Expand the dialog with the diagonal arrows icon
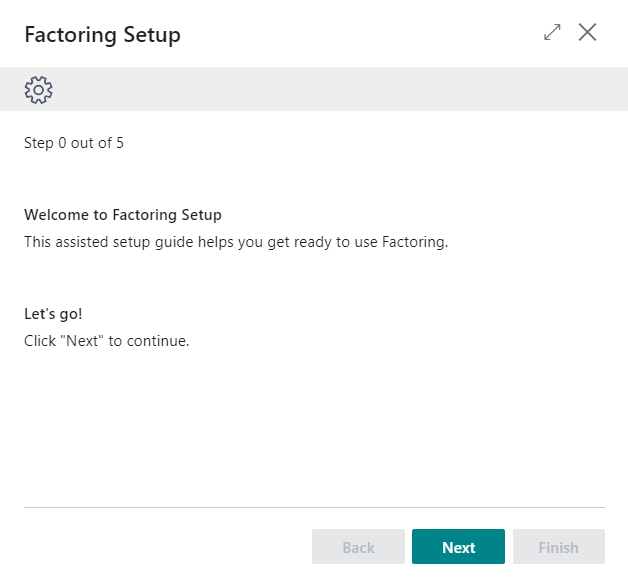 tap(552, 32)
